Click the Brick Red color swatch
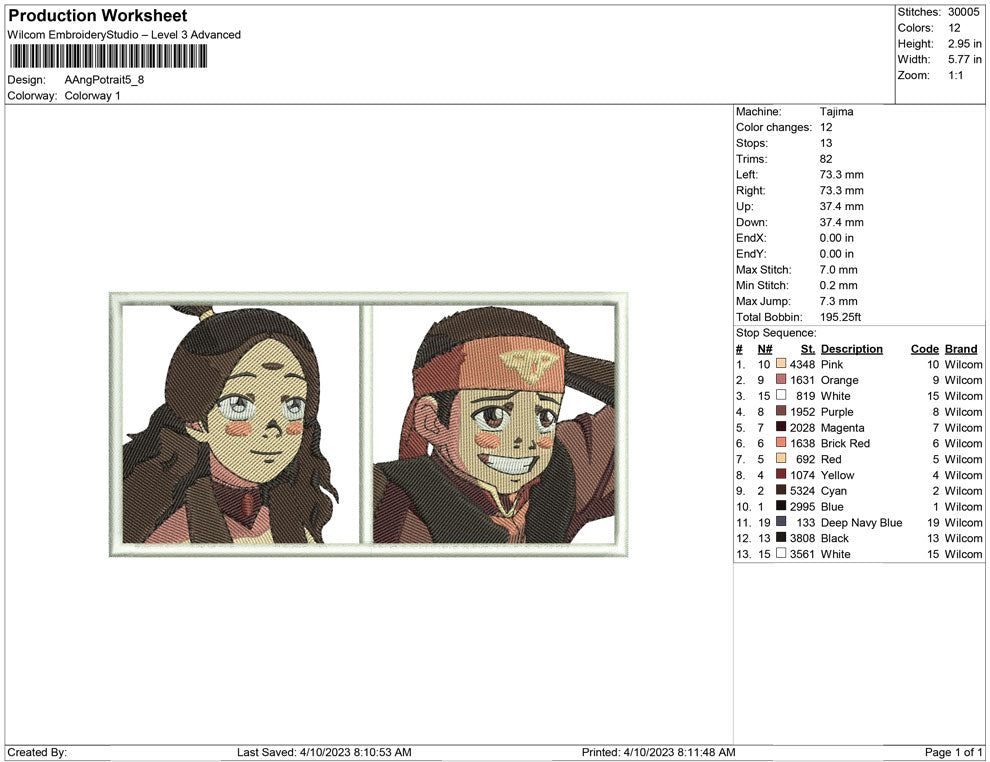990x762 pixels. pyautogui.click(x=781, y=443)
